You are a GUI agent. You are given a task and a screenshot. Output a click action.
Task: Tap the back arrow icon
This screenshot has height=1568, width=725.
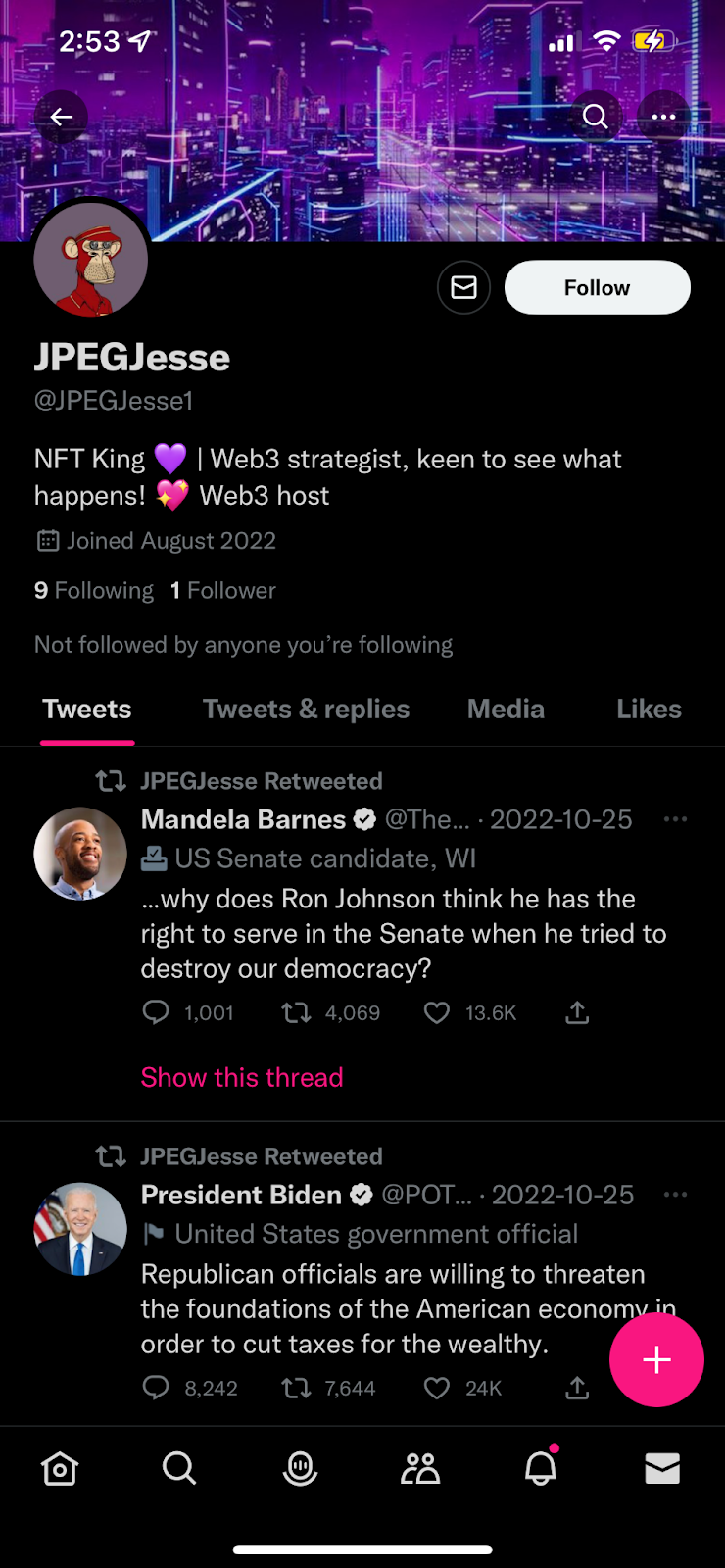(x=62, y=118)
